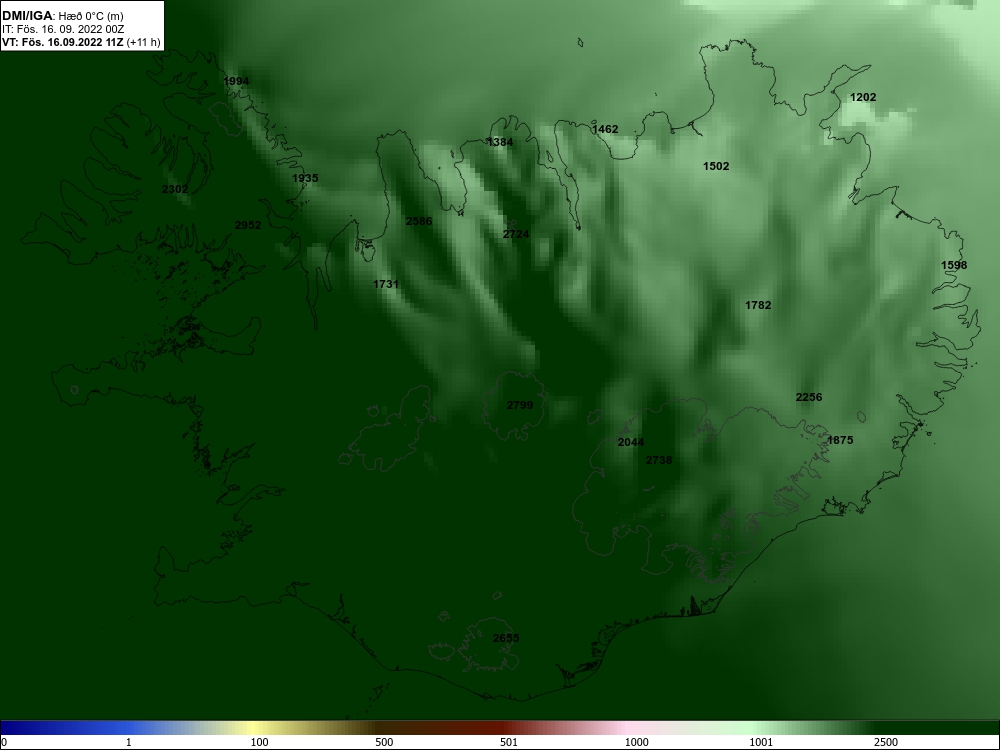
Task: Click the DMI/IGA title text
Action: [27, 16]
